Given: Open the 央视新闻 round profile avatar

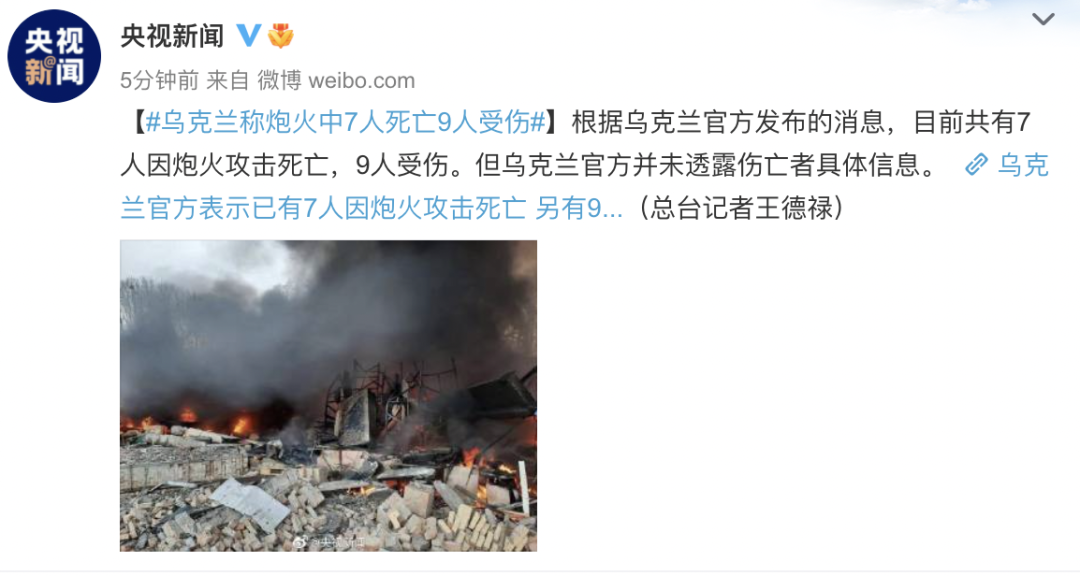Looking at the screenshot, I should tap(54, 56).
